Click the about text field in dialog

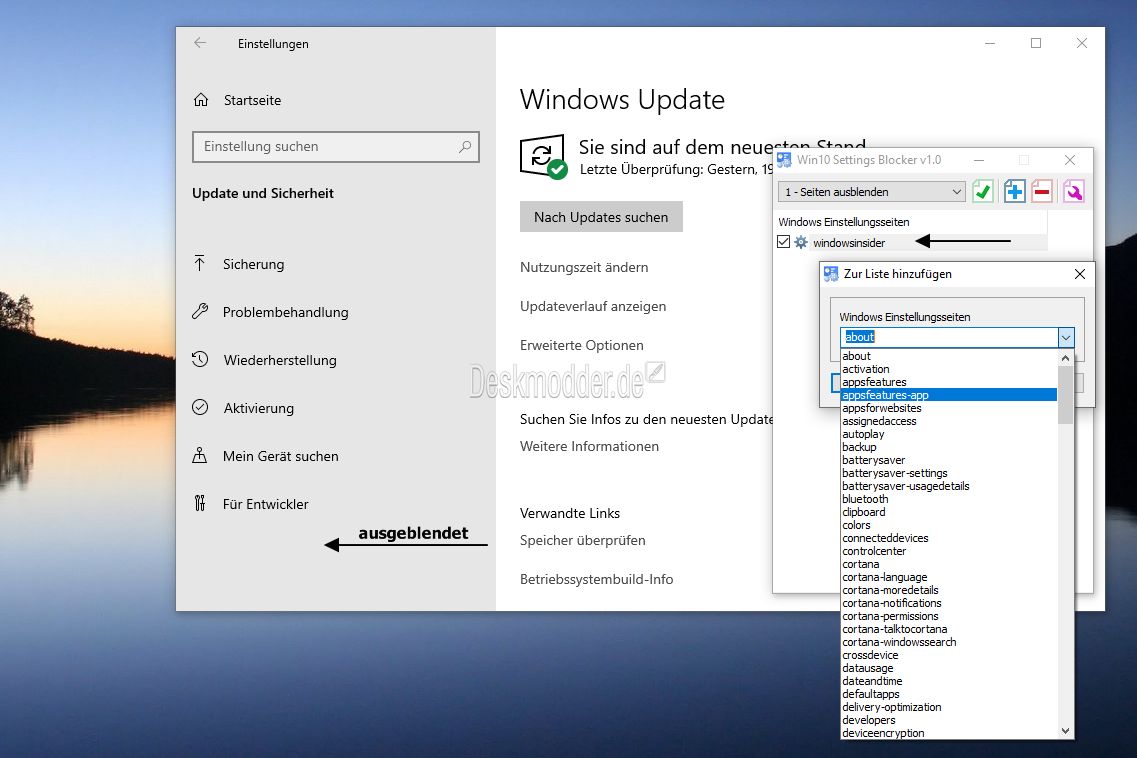click(949, 337)
